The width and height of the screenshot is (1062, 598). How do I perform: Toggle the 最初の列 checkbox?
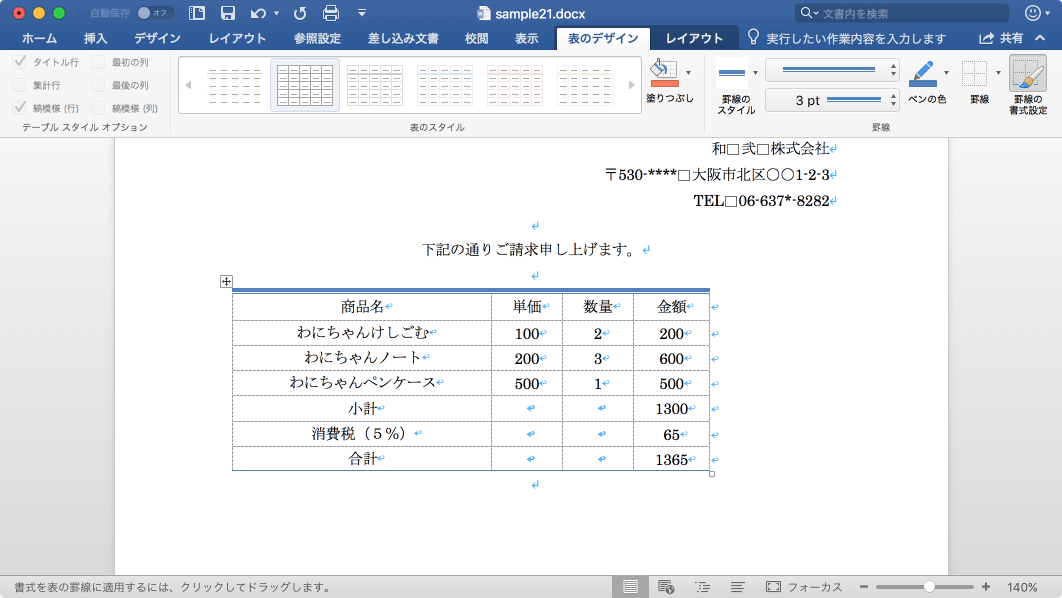tap(98, 62)
